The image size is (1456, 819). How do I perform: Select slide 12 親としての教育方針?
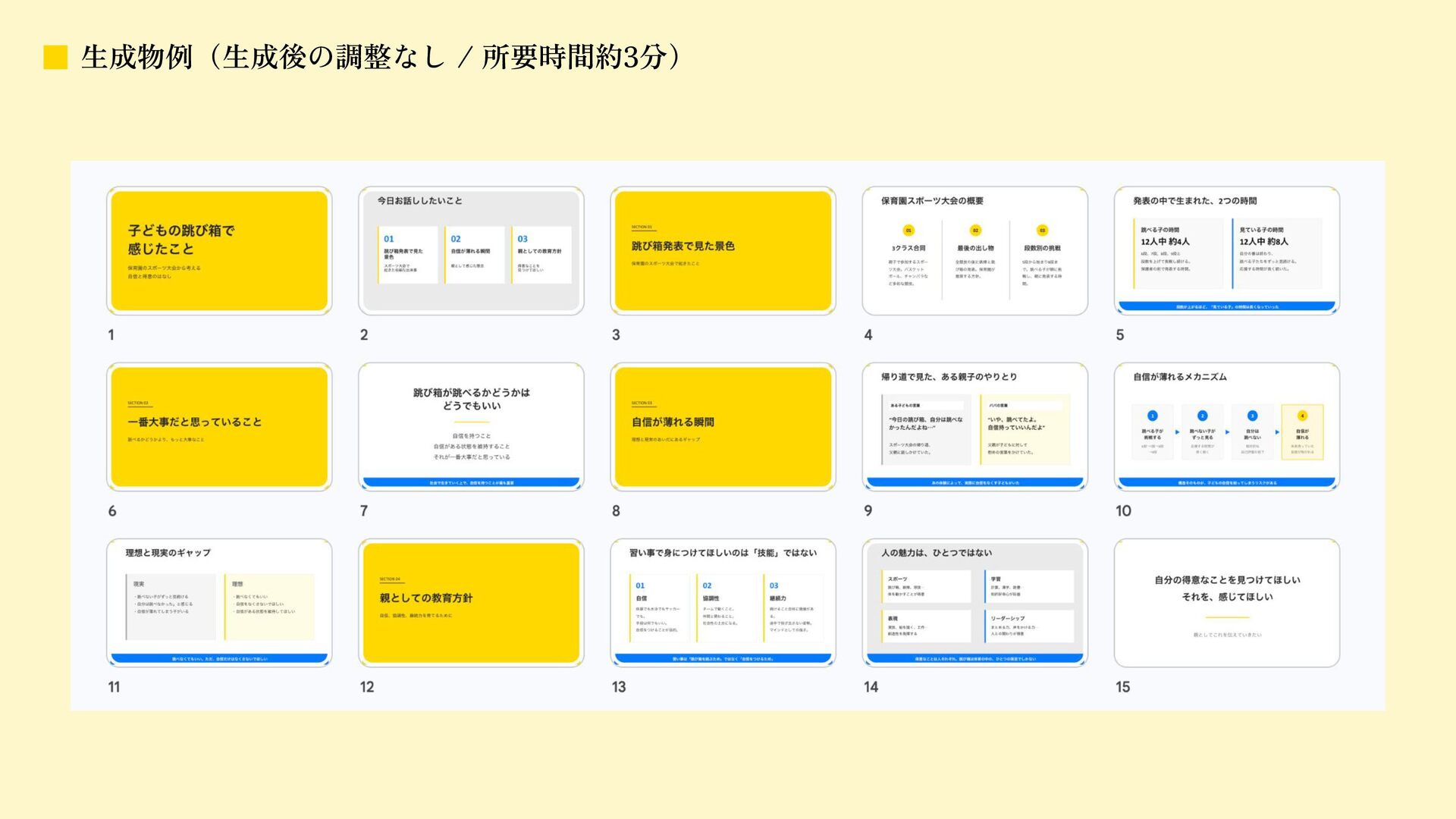coord(471,603)
